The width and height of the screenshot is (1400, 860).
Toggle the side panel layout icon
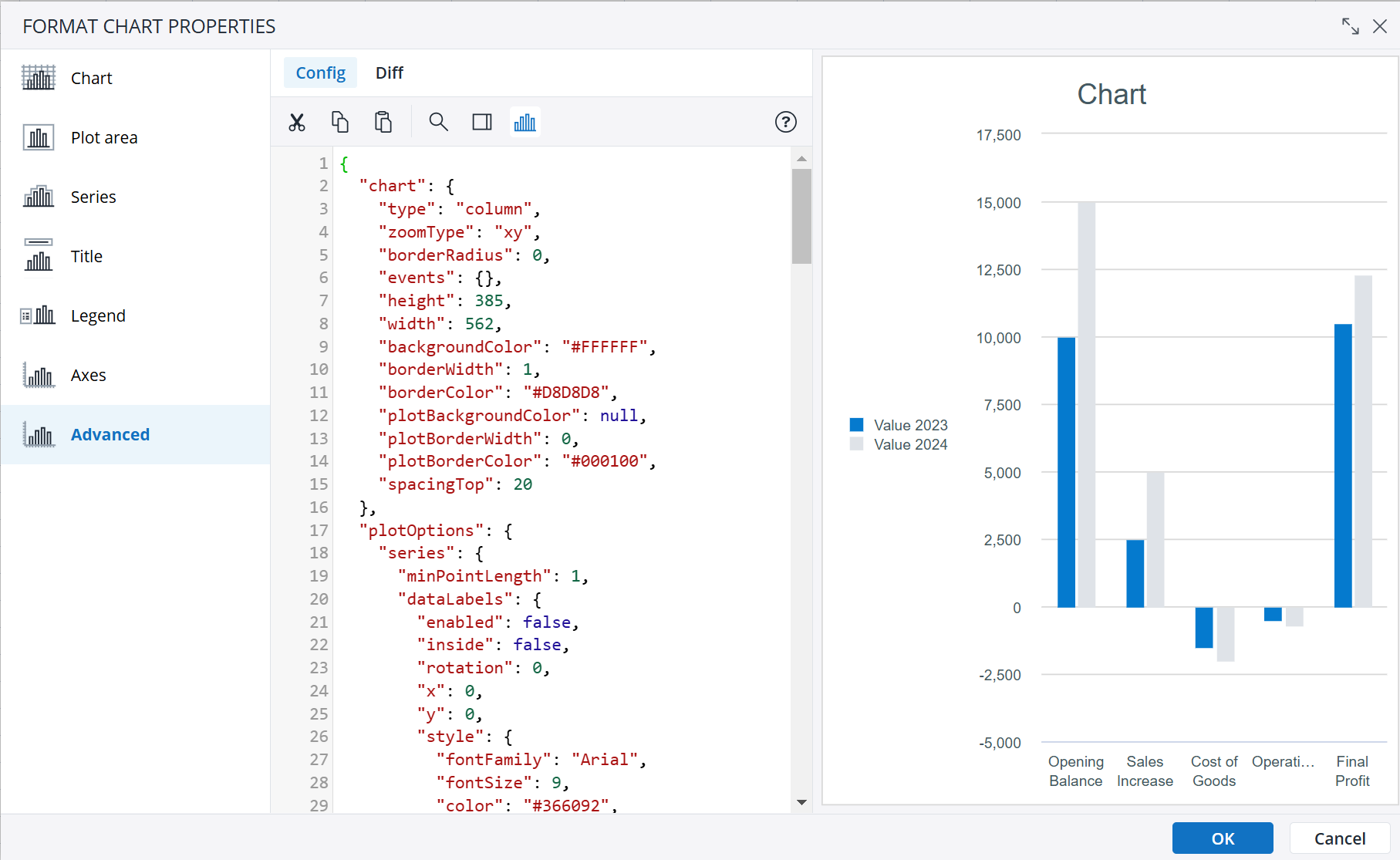click(482, 122)
